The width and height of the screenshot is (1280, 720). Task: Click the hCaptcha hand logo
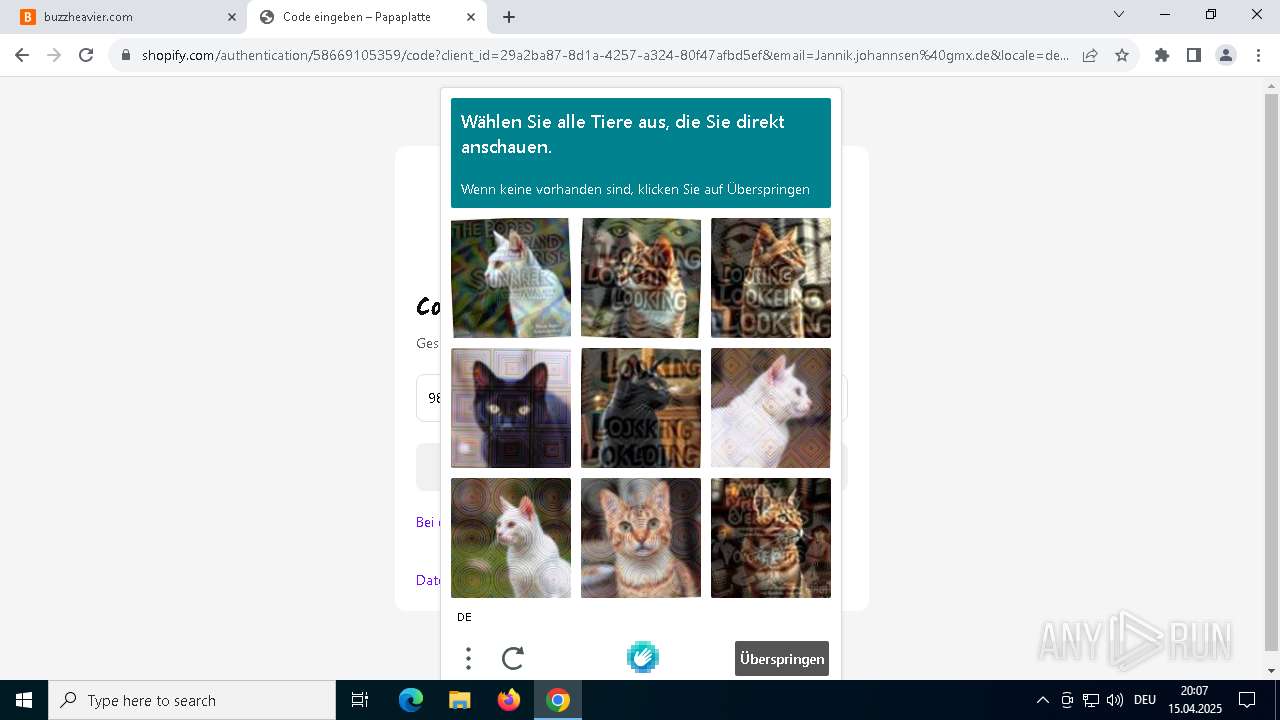point(642,657)
